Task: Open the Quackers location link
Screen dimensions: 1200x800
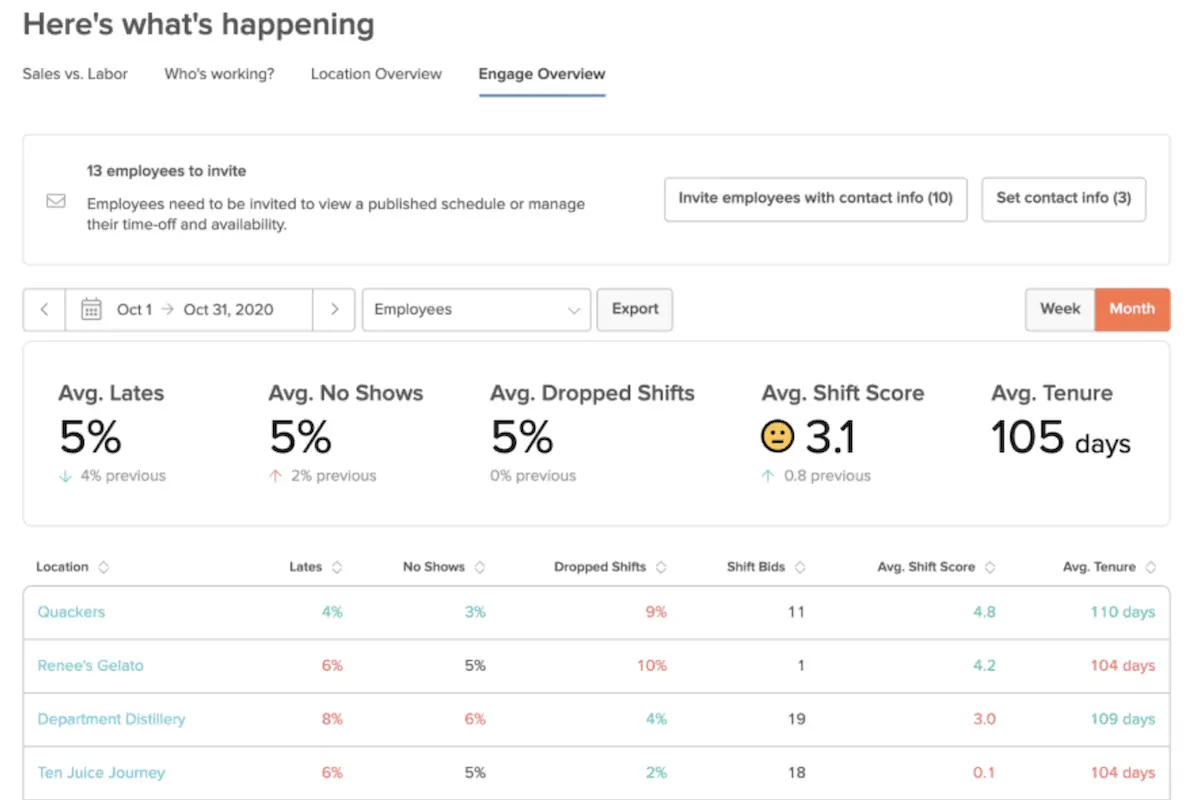Action: pyautogui.click(x=71, y=612)
